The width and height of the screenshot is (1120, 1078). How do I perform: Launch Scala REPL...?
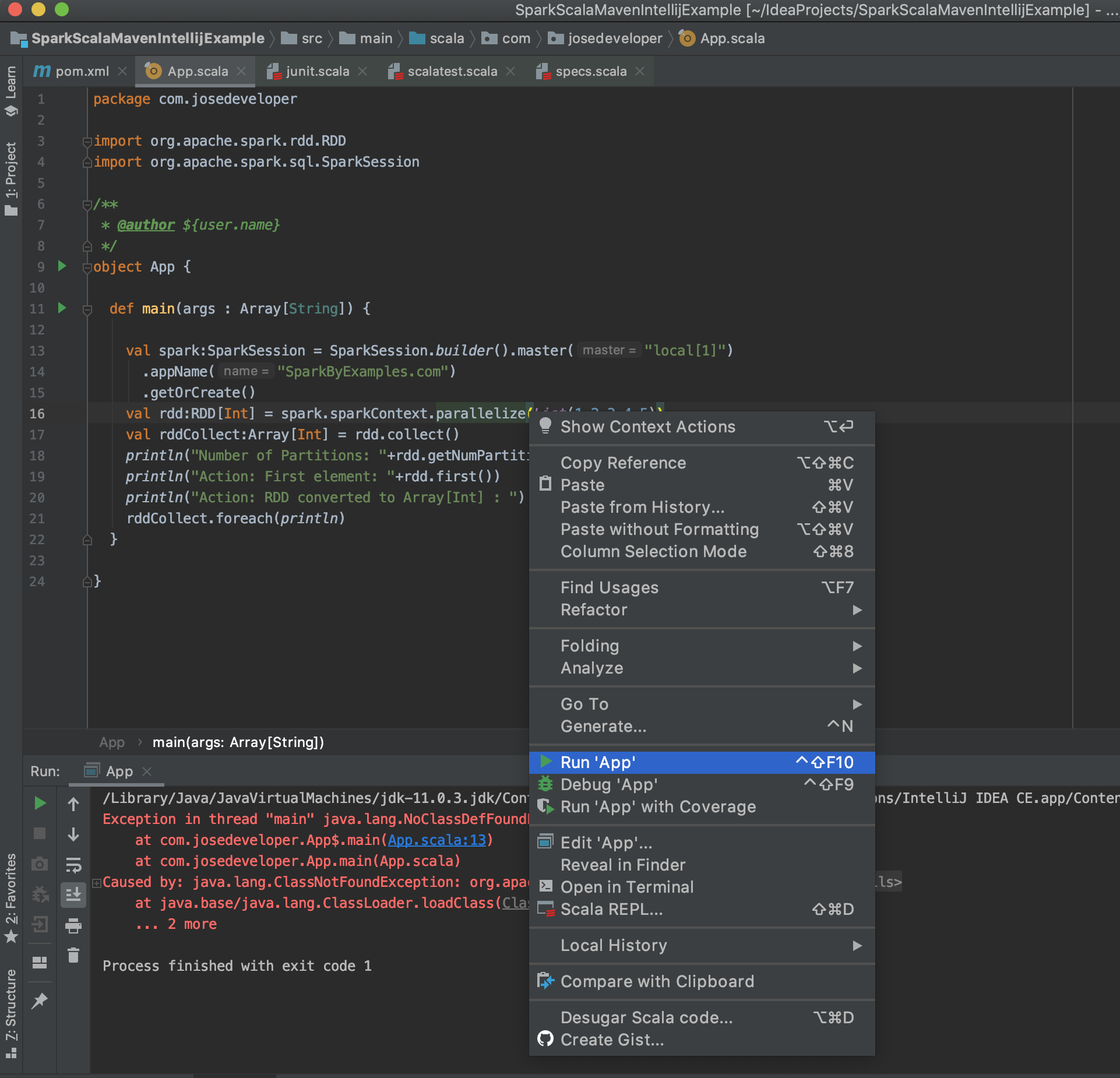tap(702, 909)
